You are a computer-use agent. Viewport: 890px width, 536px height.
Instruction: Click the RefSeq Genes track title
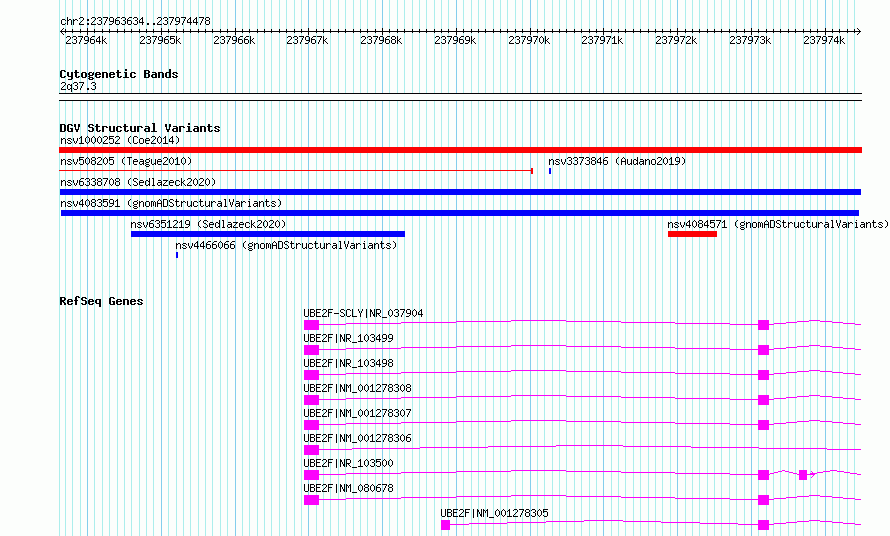101,302
